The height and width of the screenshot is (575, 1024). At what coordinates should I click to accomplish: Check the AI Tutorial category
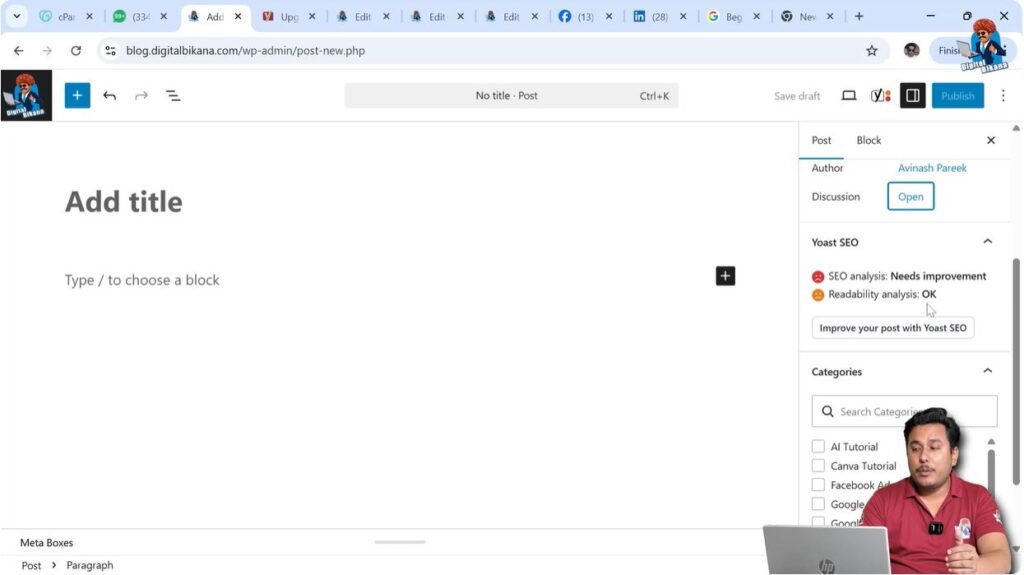[x=818, y=446]
